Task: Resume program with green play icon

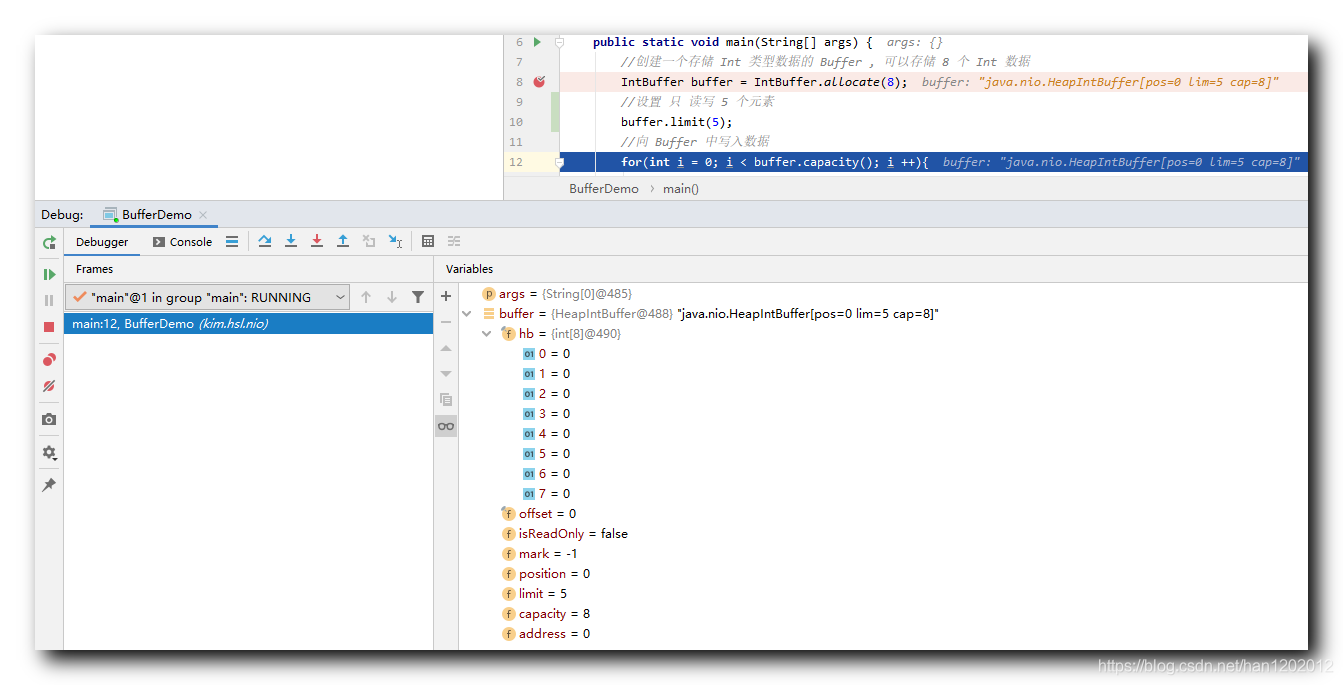Action: coord(49,274)
